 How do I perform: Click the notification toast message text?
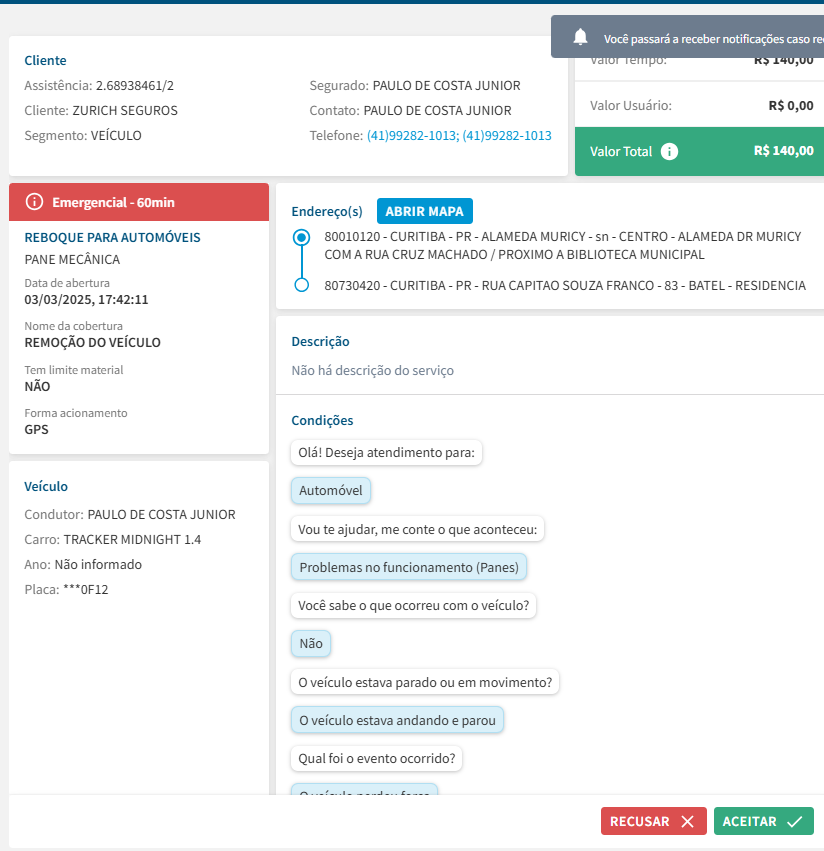(712, 39)
